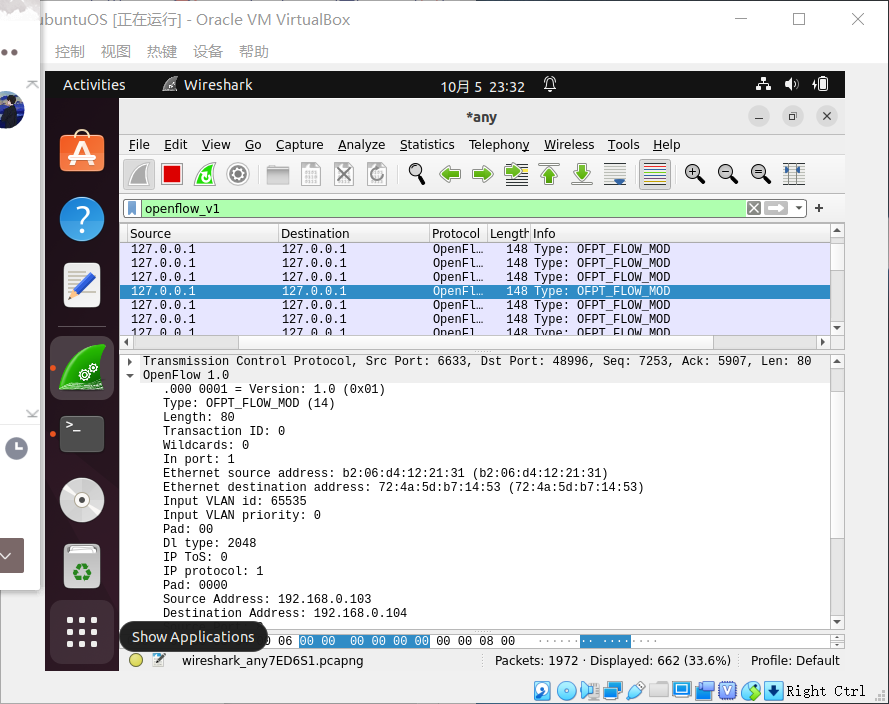Open the Help menu

point(666,145)
